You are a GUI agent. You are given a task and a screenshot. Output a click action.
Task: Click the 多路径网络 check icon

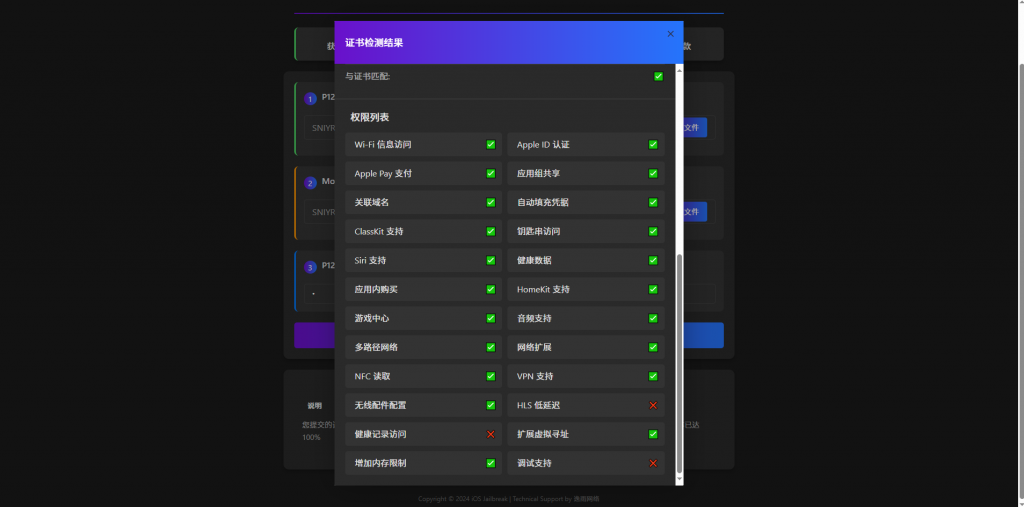click(490, 347)
